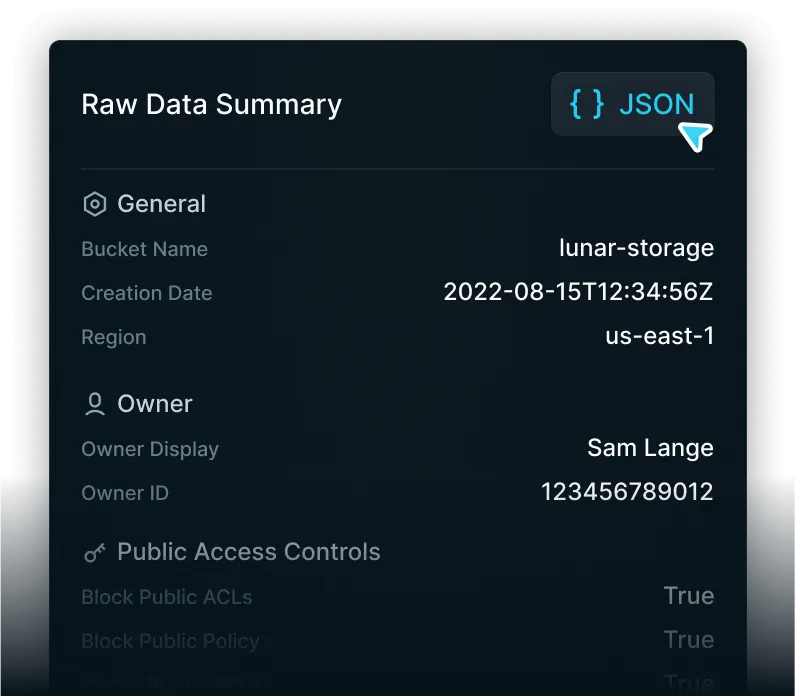Click the General section hexagon icon
Viewport: 795px width, 696px height.
94,205
